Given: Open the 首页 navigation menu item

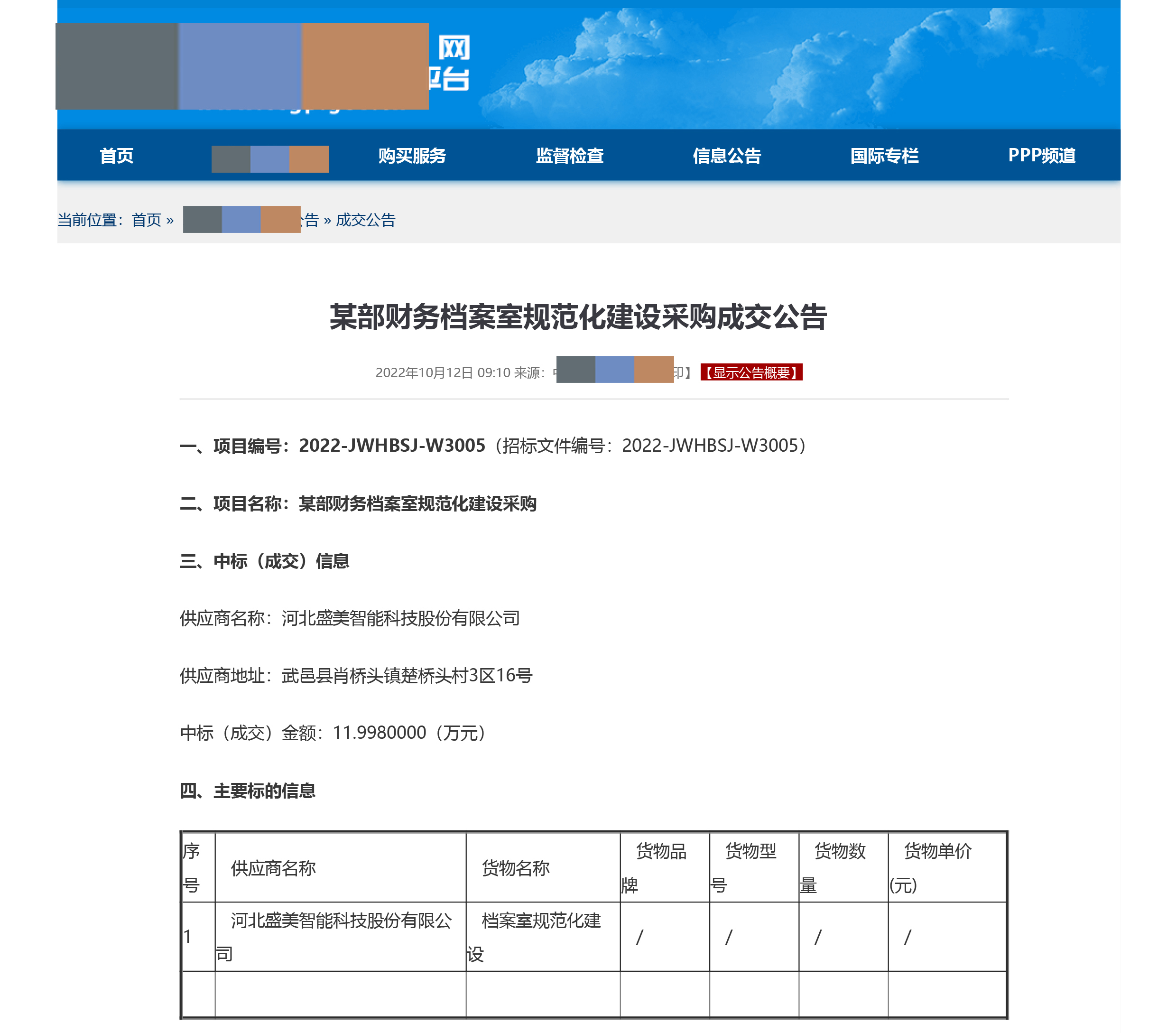Looking at the screenshot, I should 116,155.
